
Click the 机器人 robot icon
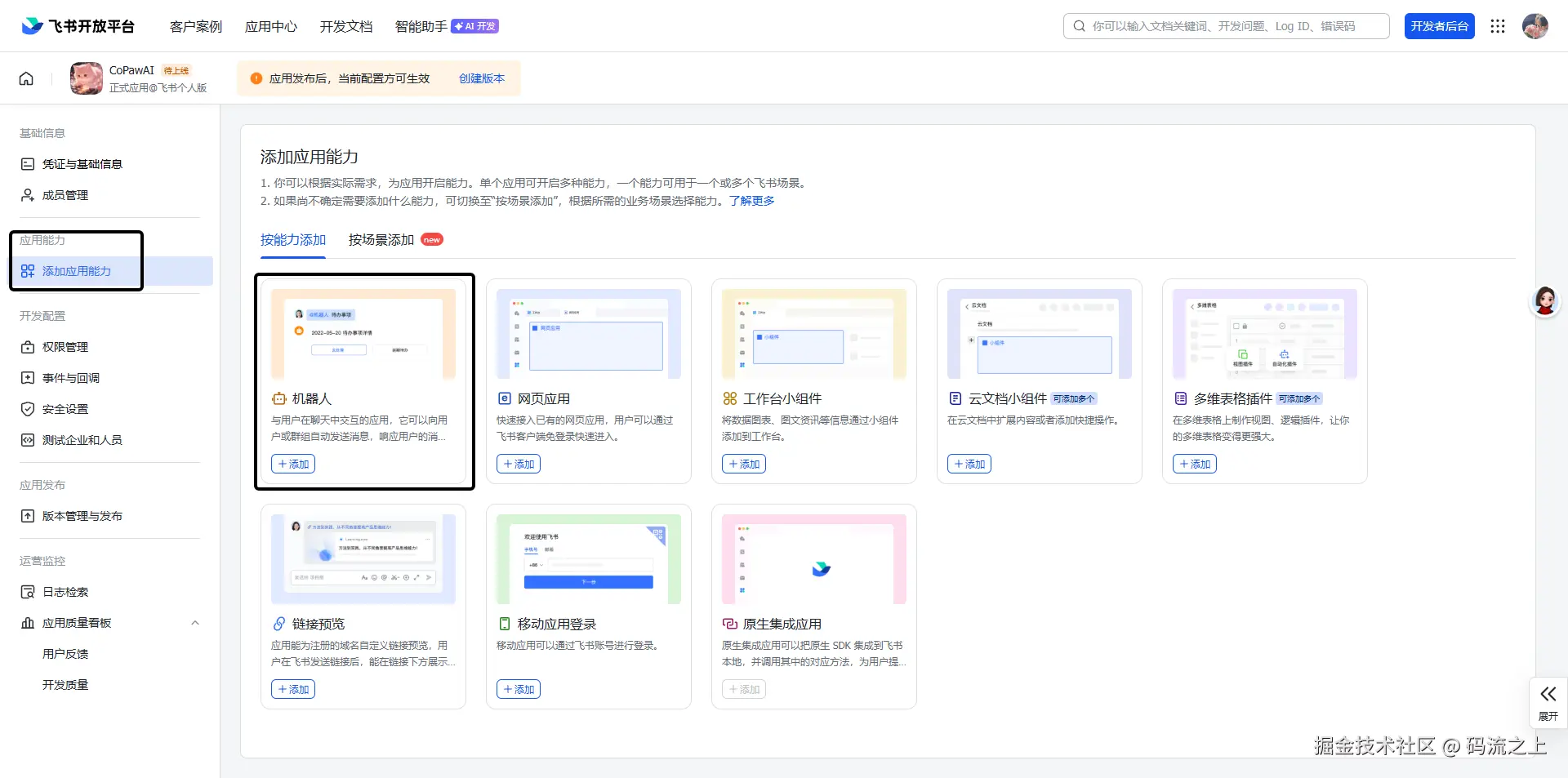(279, 398)
